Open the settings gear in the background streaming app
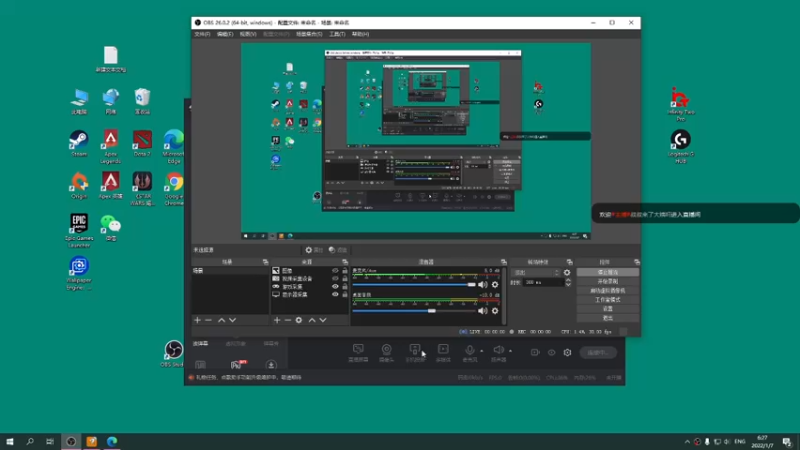The image size is (800, 450). (x=567, y=353)
